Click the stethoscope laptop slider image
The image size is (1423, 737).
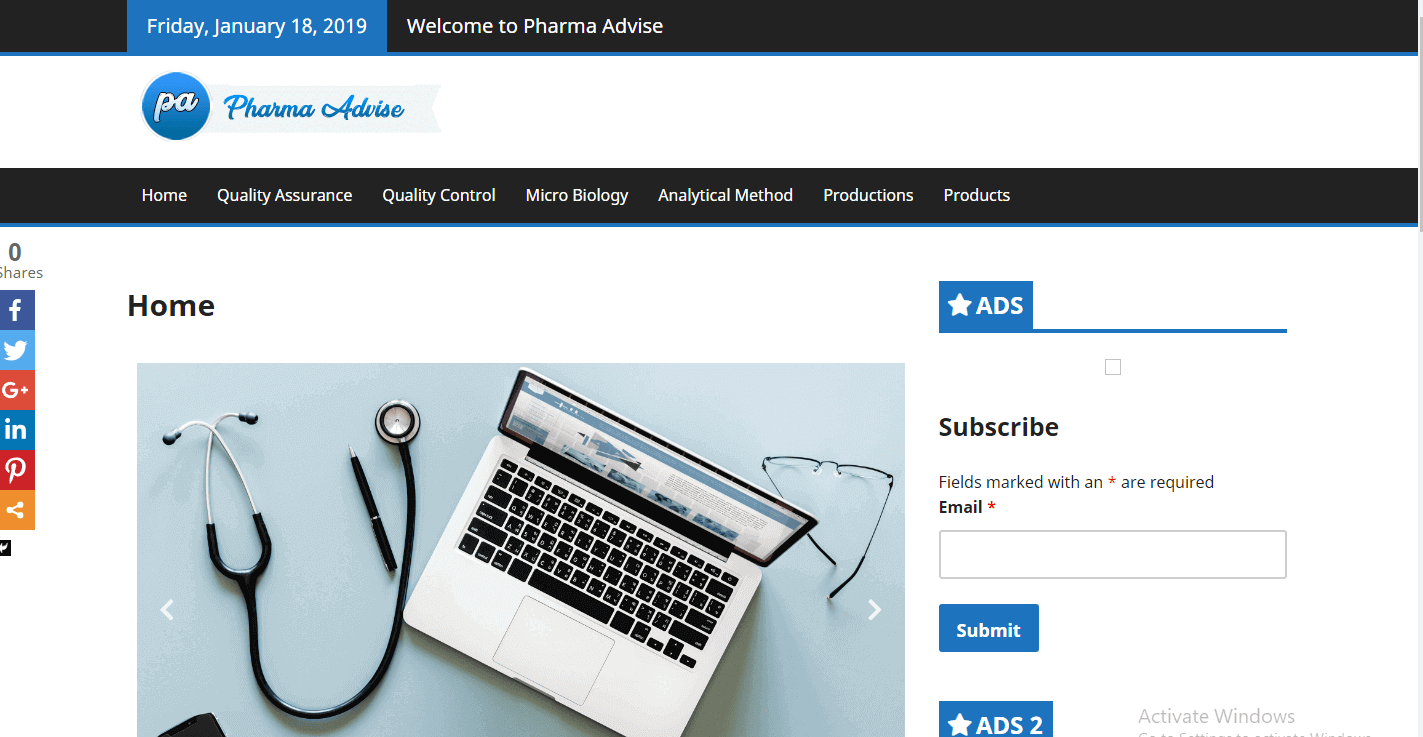pos(520,550)
